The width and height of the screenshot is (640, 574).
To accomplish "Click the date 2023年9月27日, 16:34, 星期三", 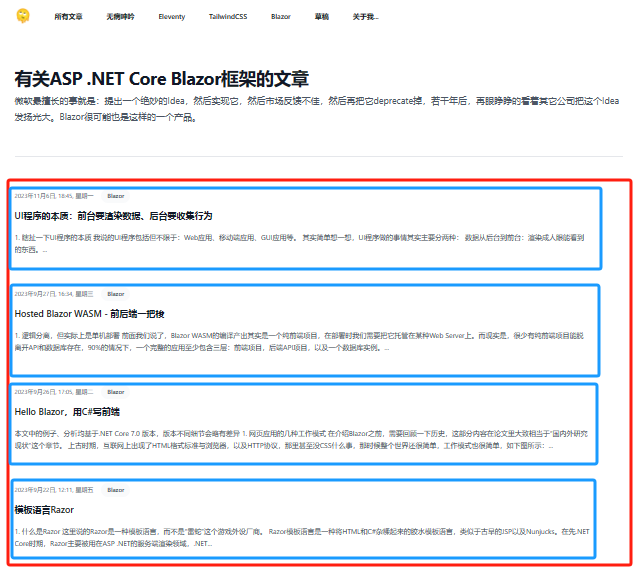I will tap(54, 294).
